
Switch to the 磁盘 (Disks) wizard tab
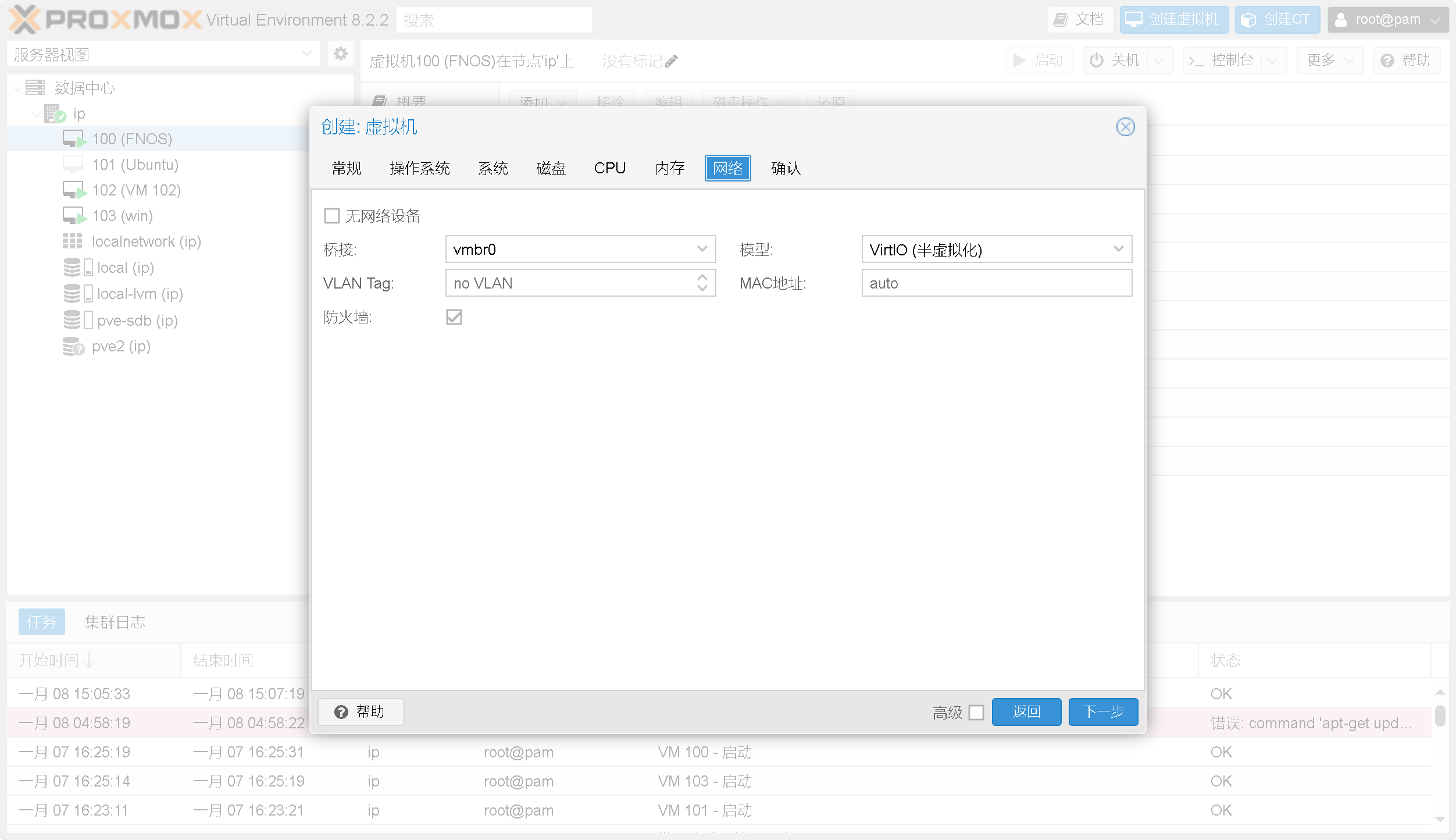551,168
